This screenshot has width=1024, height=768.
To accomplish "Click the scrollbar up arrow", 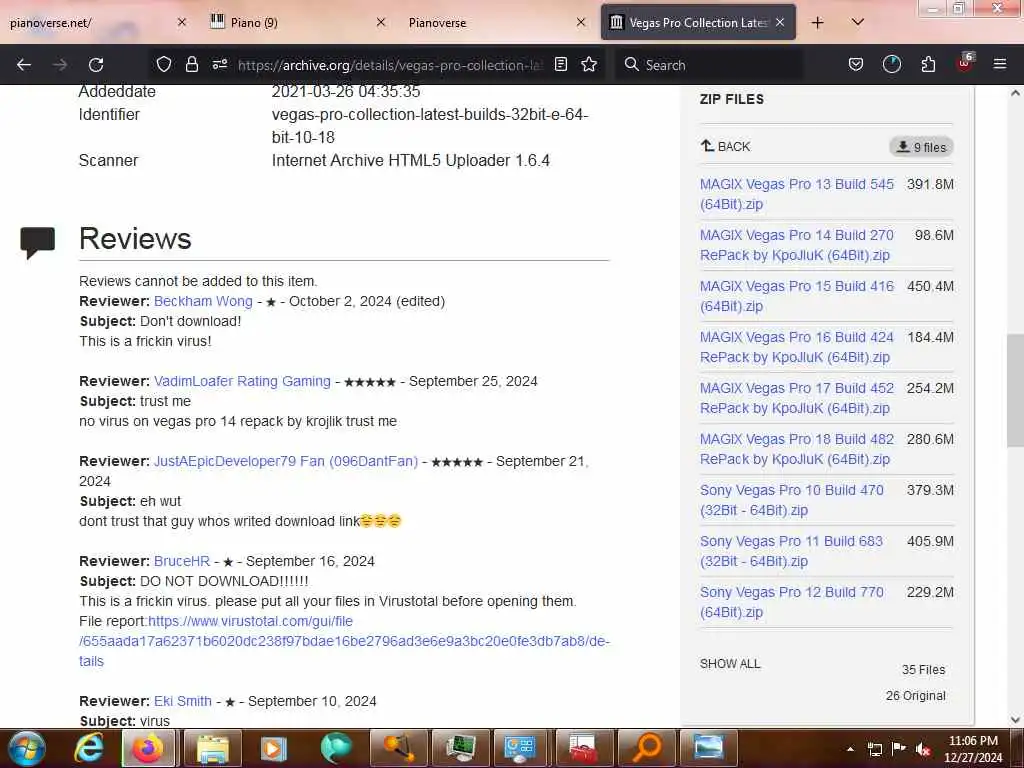I will 1015,93.
